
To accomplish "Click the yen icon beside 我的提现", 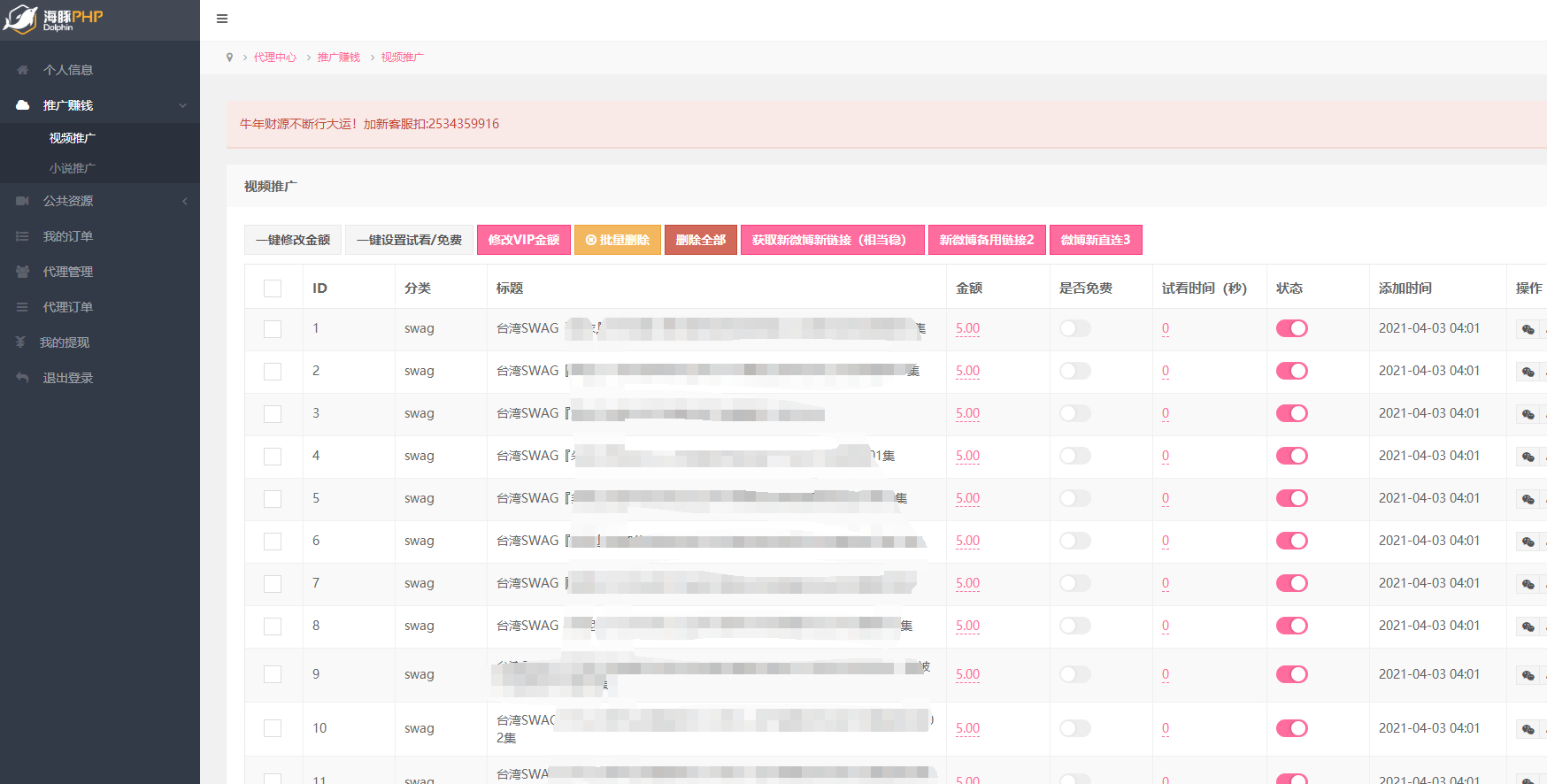I will point(20,342).
